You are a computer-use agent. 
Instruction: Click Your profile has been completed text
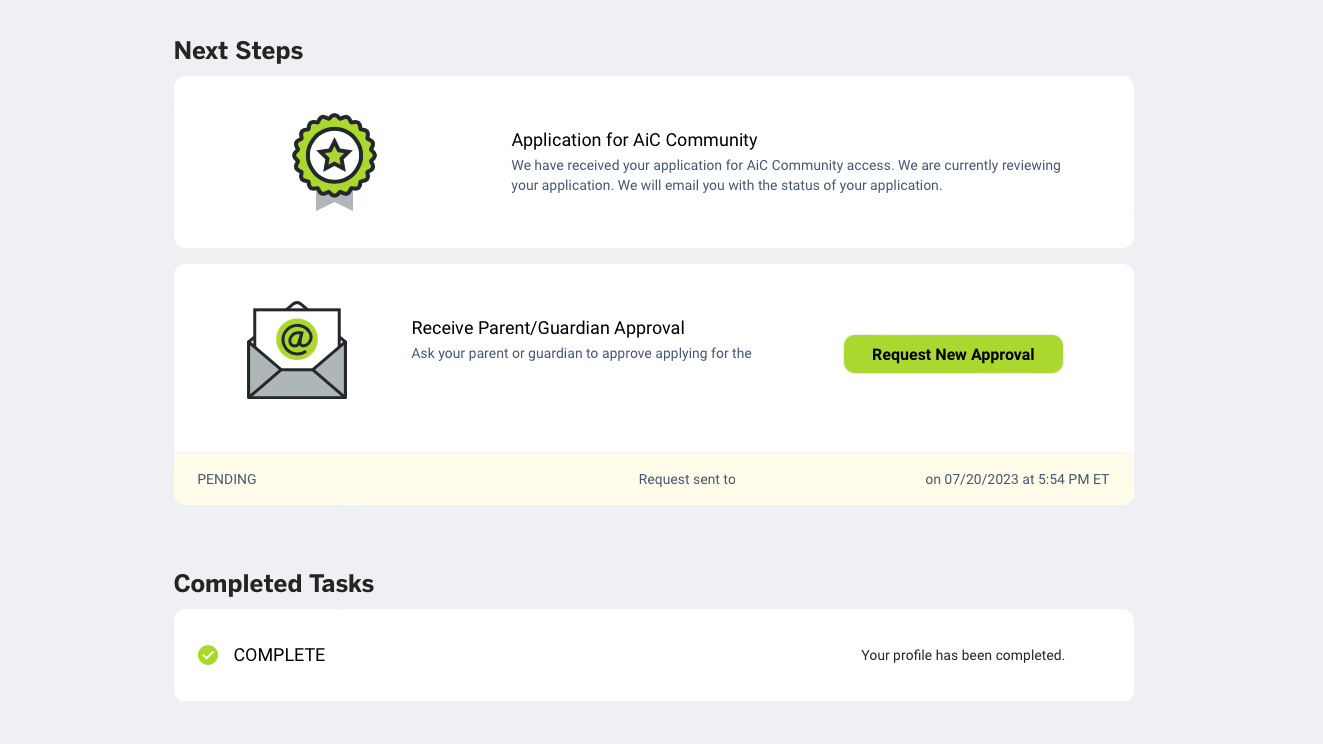coord(963,656)
